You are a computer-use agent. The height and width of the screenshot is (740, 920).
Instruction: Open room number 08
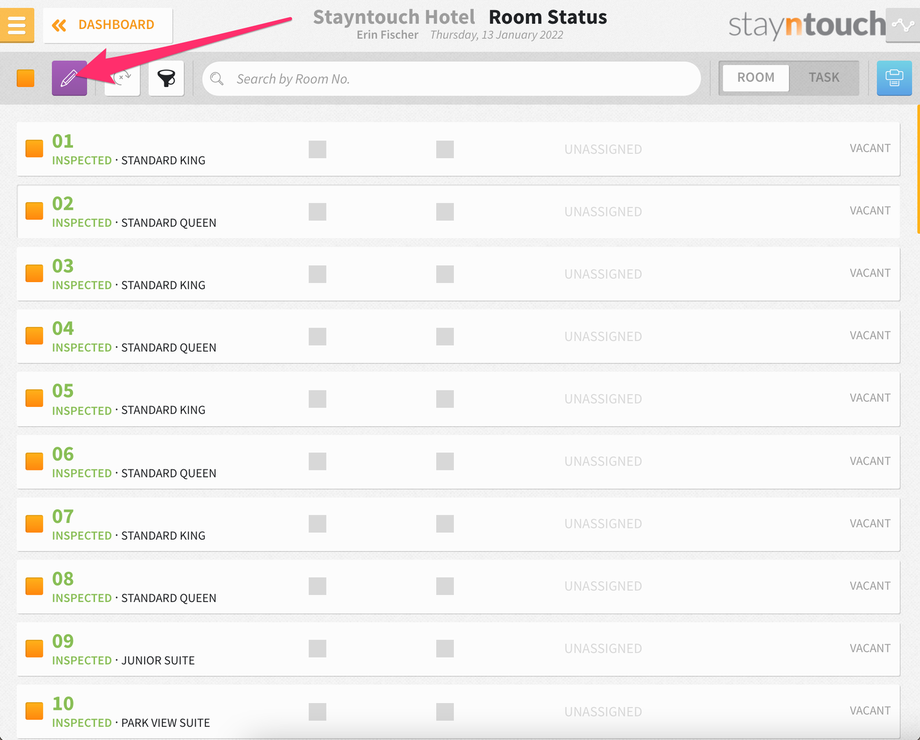pos(63,579)
